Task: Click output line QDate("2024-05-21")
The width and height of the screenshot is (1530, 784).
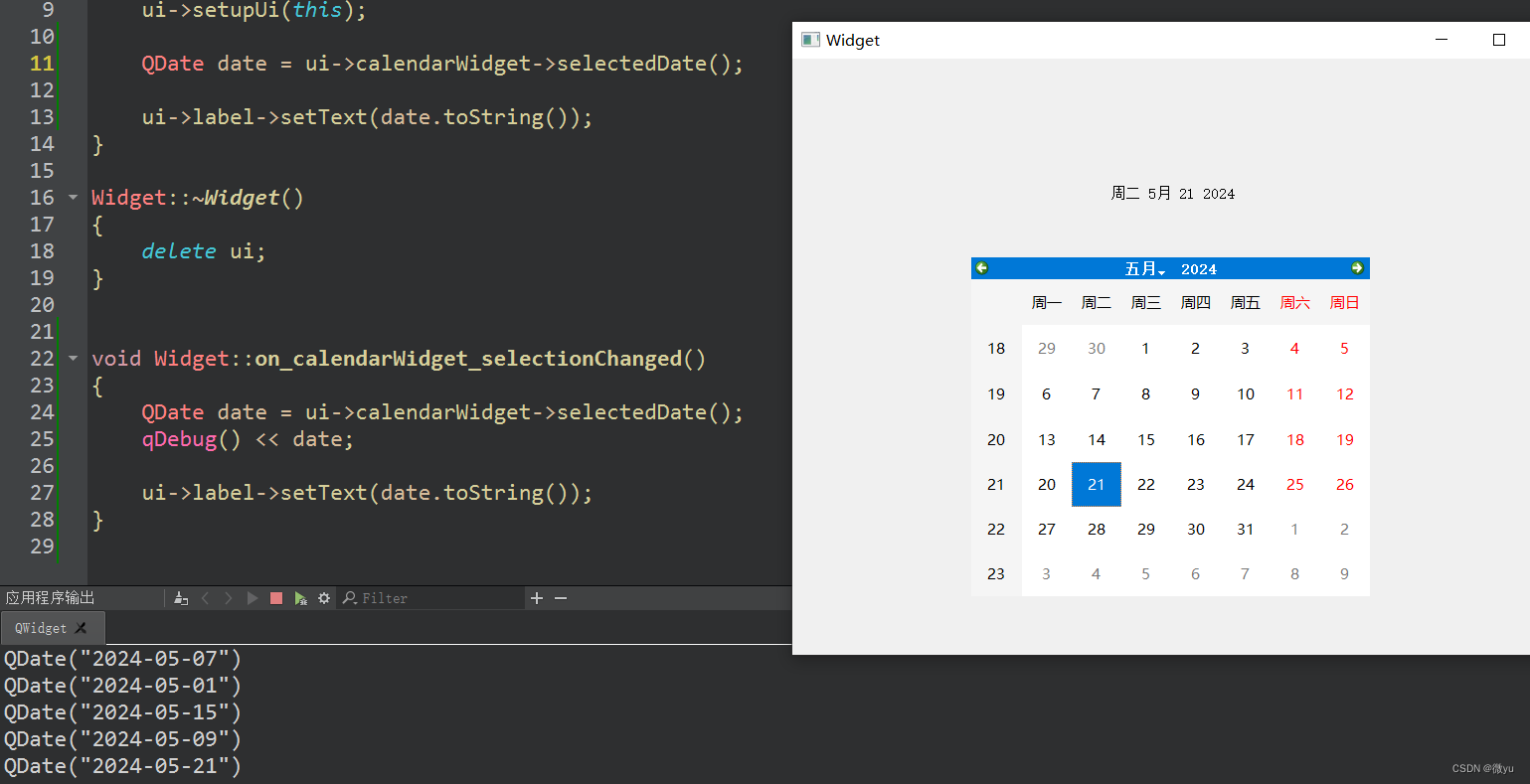Action: pyautogui.click(x=122, y=766)
